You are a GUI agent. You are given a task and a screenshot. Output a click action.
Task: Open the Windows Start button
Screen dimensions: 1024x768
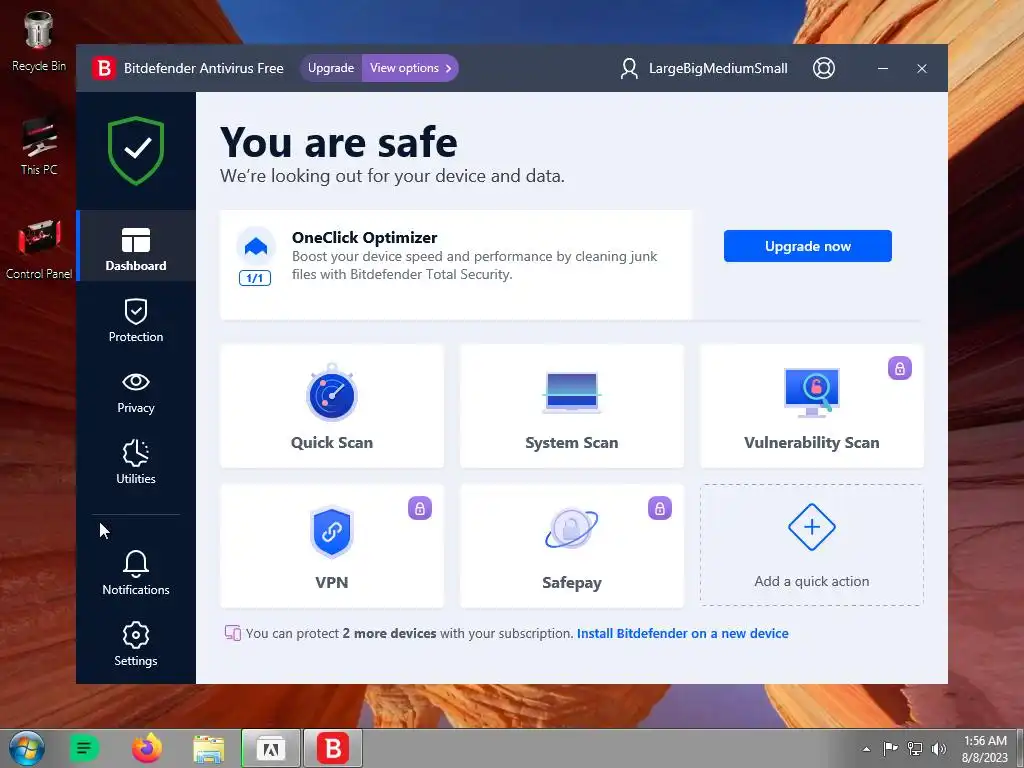[x=26, y=748]
